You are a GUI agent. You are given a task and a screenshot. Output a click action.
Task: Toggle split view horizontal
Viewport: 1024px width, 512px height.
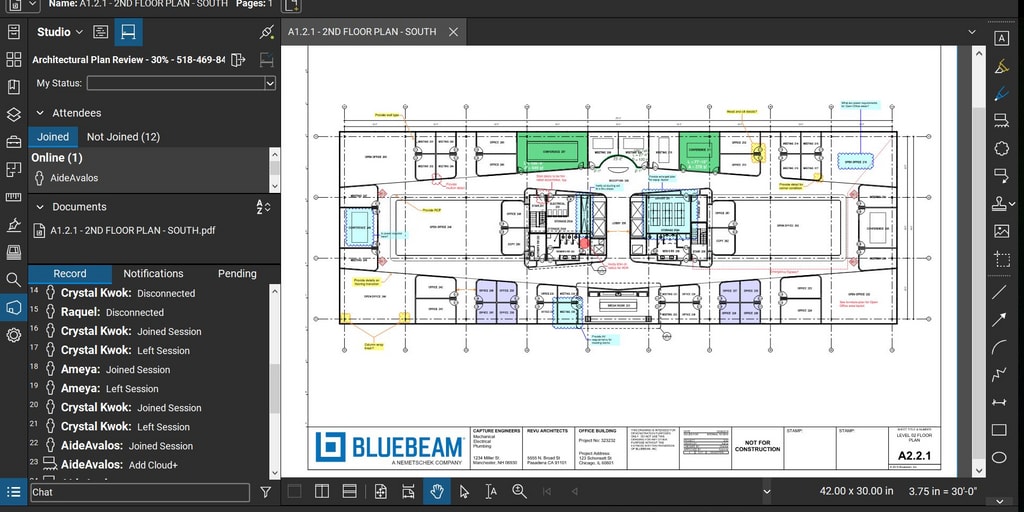click(x=349, y=491)
